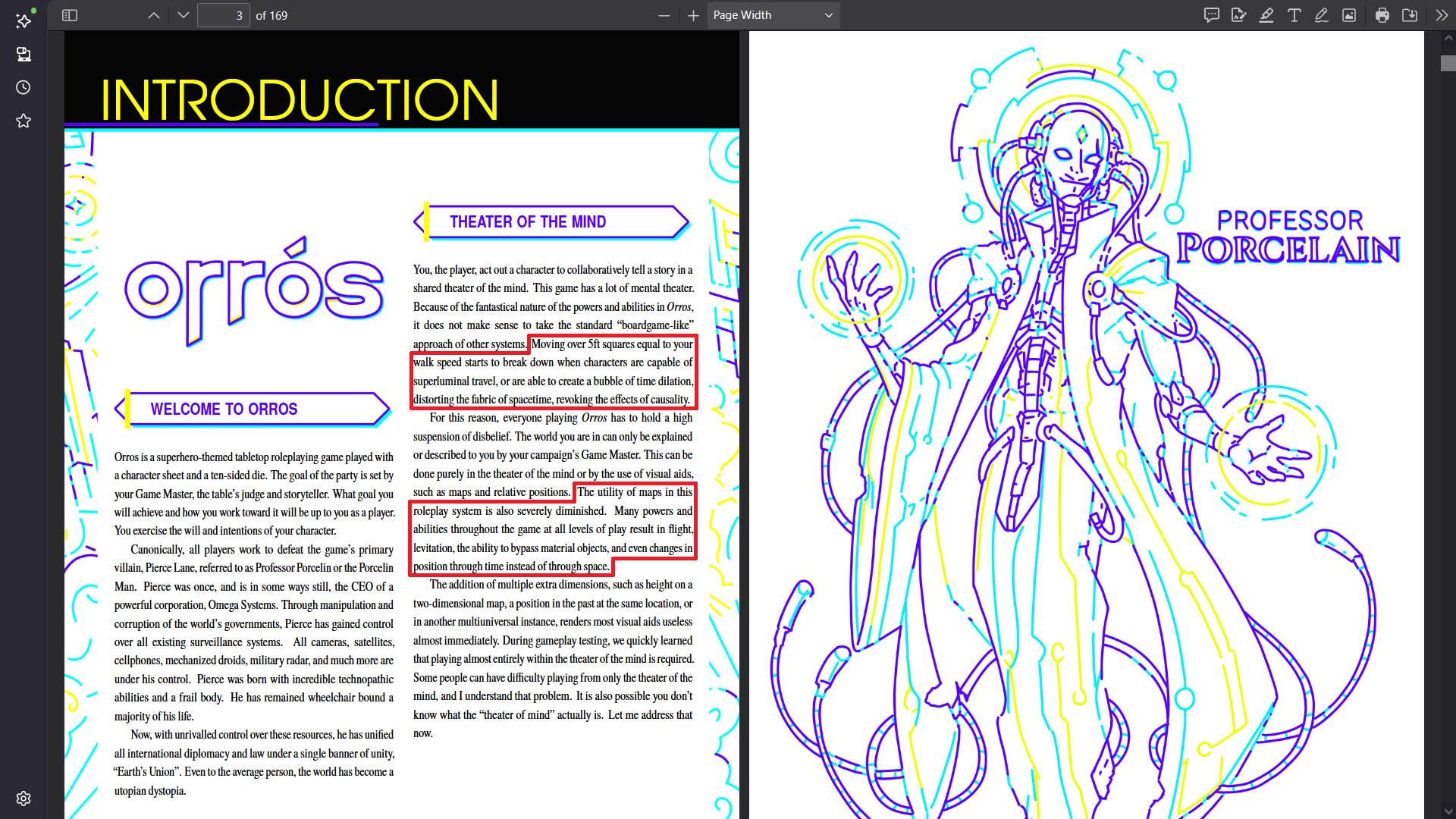
Task: Select the add text tool
Action: pos(1294,15)
